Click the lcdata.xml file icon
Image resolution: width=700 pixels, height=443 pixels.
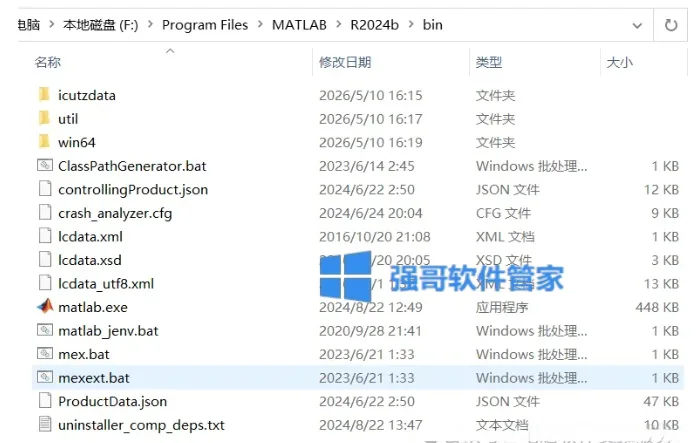(x=45, y=236)
